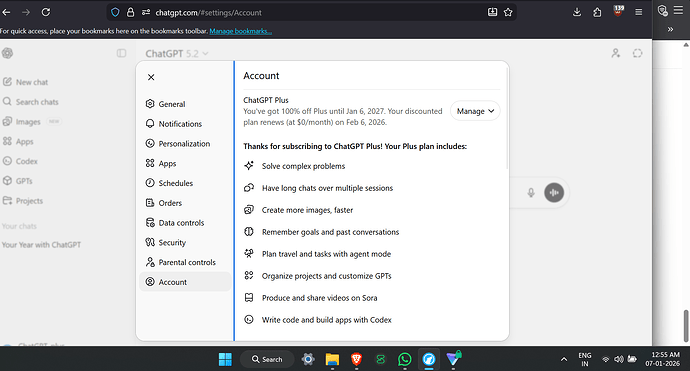Image resolution: width=690 pixels, height=371 pixels.
Task: Click 'Have long chats over multiple sessions' text
Action: 327,188
